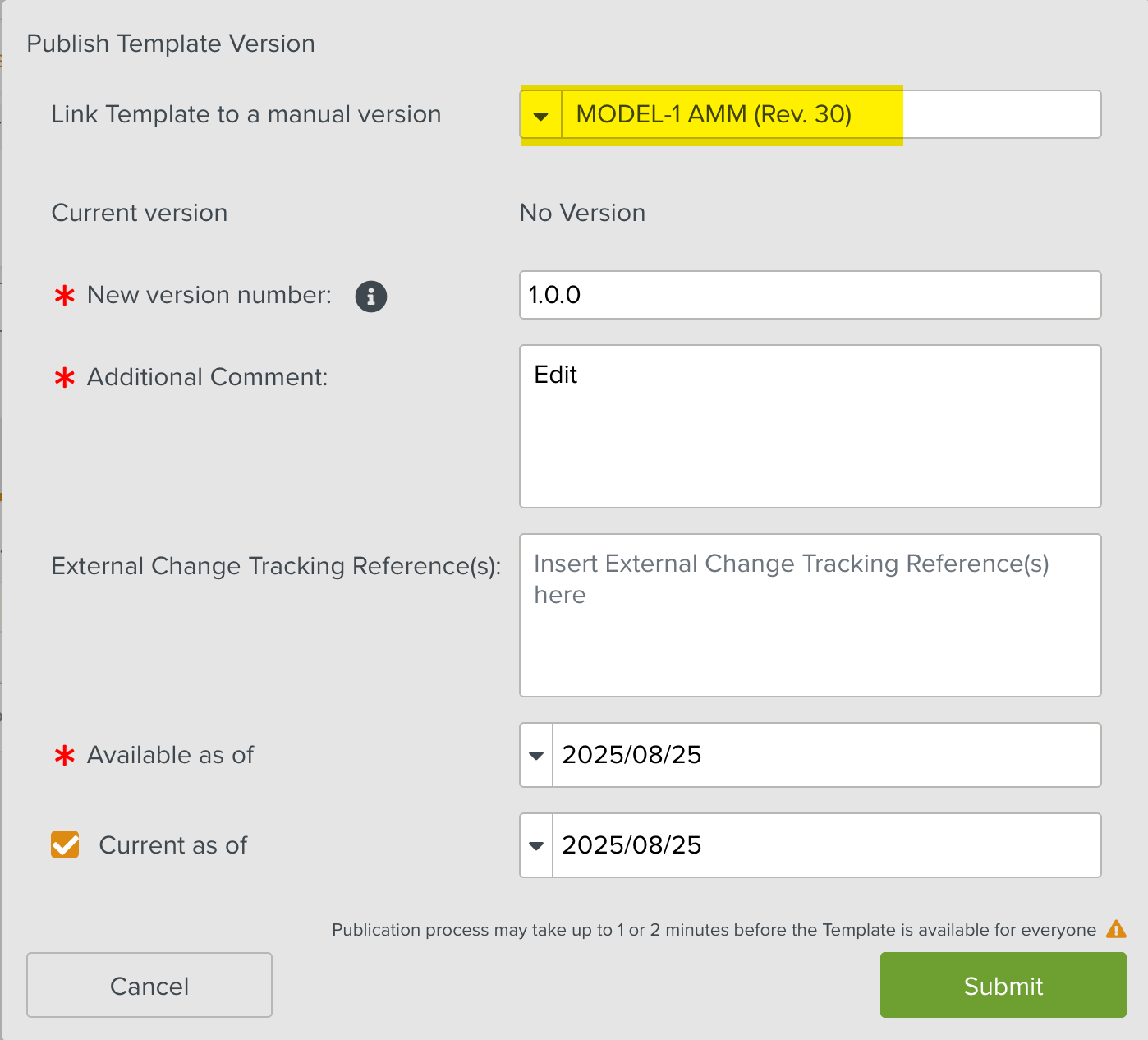
Task: Click the "Publish Template Version" dialog title
Action: (171, 44)
